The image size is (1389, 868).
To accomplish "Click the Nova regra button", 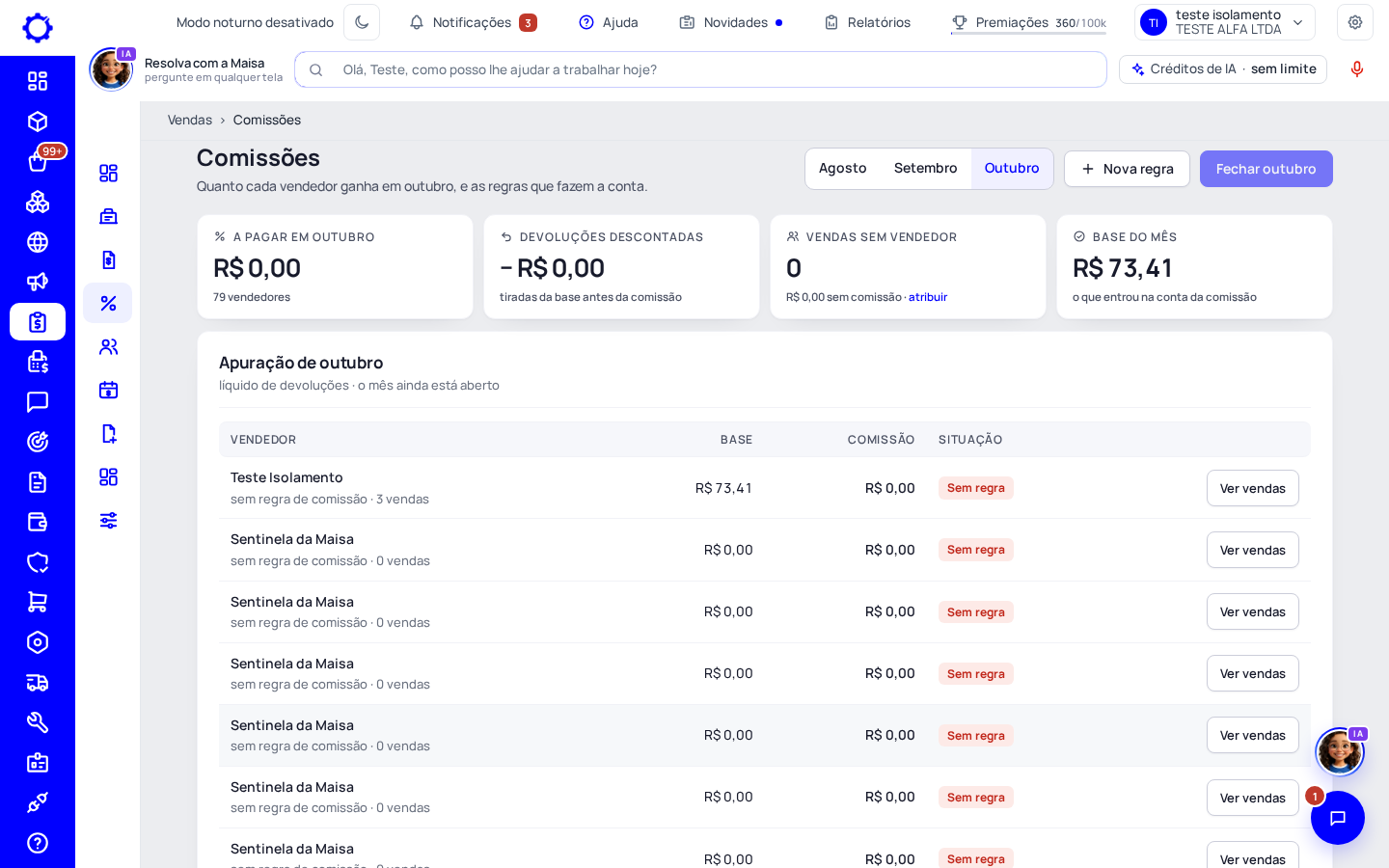I will 1127,169.
